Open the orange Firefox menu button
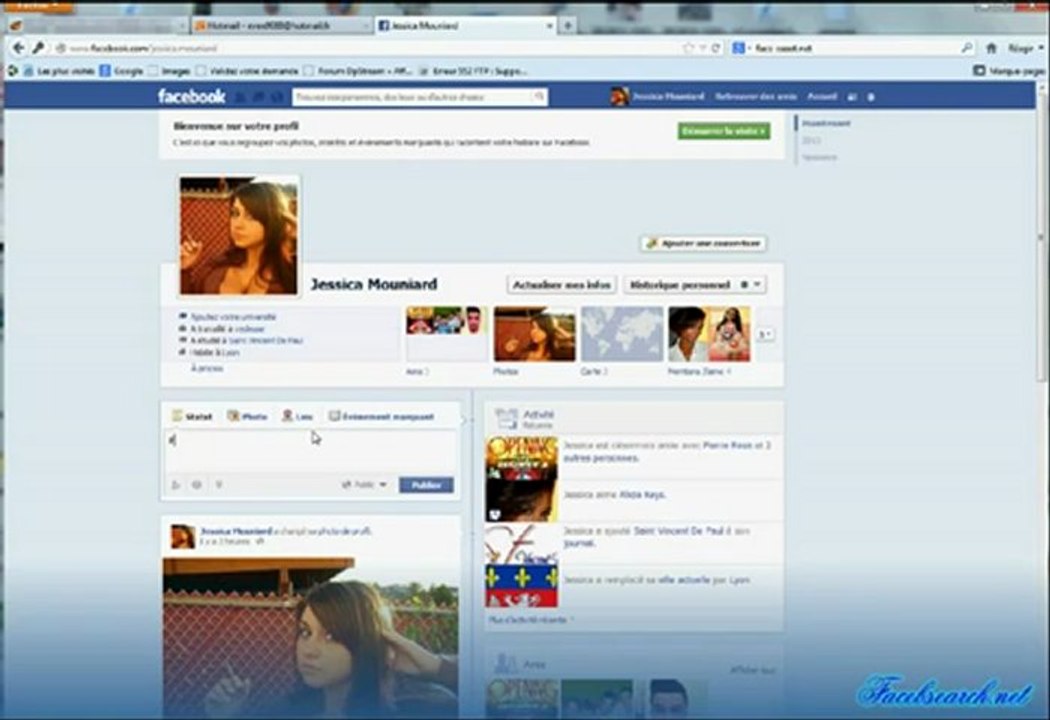This screenshot has height=720, width=1050. pos(38,5)
